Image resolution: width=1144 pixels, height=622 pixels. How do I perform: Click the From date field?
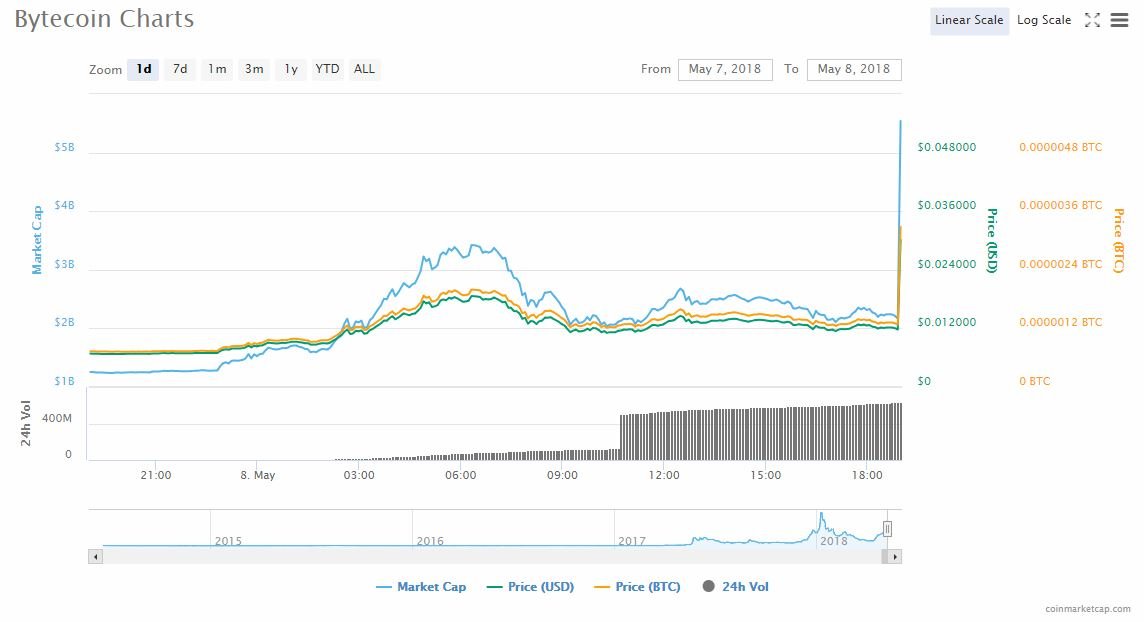coord(725,69)
